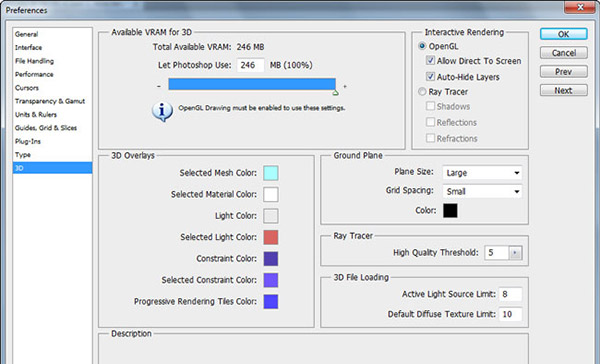Change Progressive Rendering Tiles Color swatch
This screenshot has width=600, height=364.
pyautogui.click(x=271, y=302)
